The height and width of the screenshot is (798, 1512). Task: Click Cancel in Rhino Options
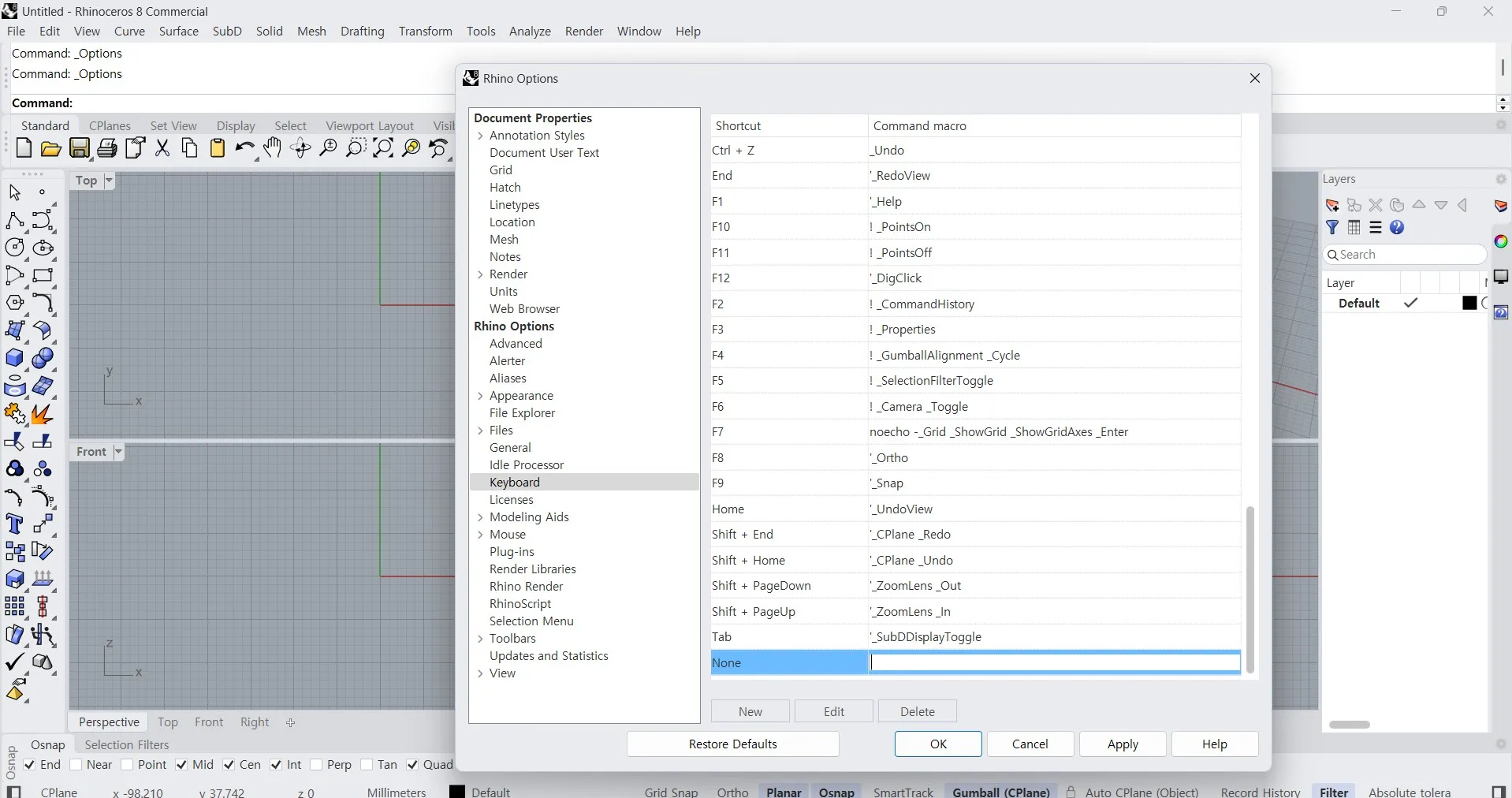tap(1030, 744)
